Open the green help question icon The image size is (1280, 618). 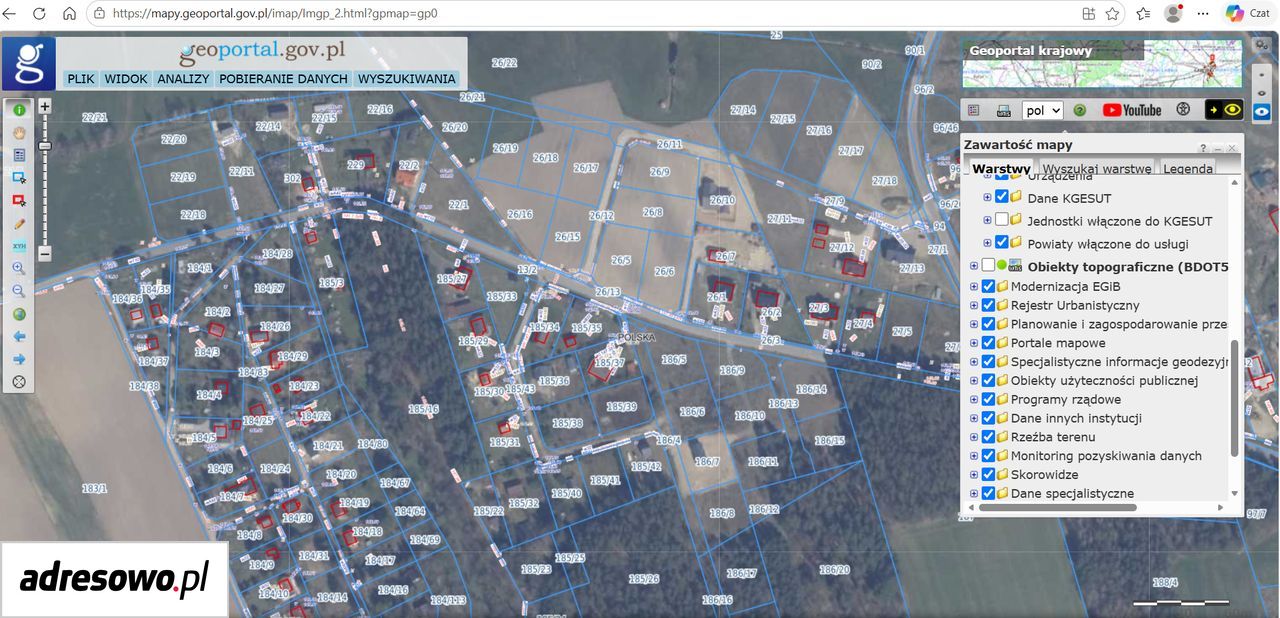pos(1080,111)
